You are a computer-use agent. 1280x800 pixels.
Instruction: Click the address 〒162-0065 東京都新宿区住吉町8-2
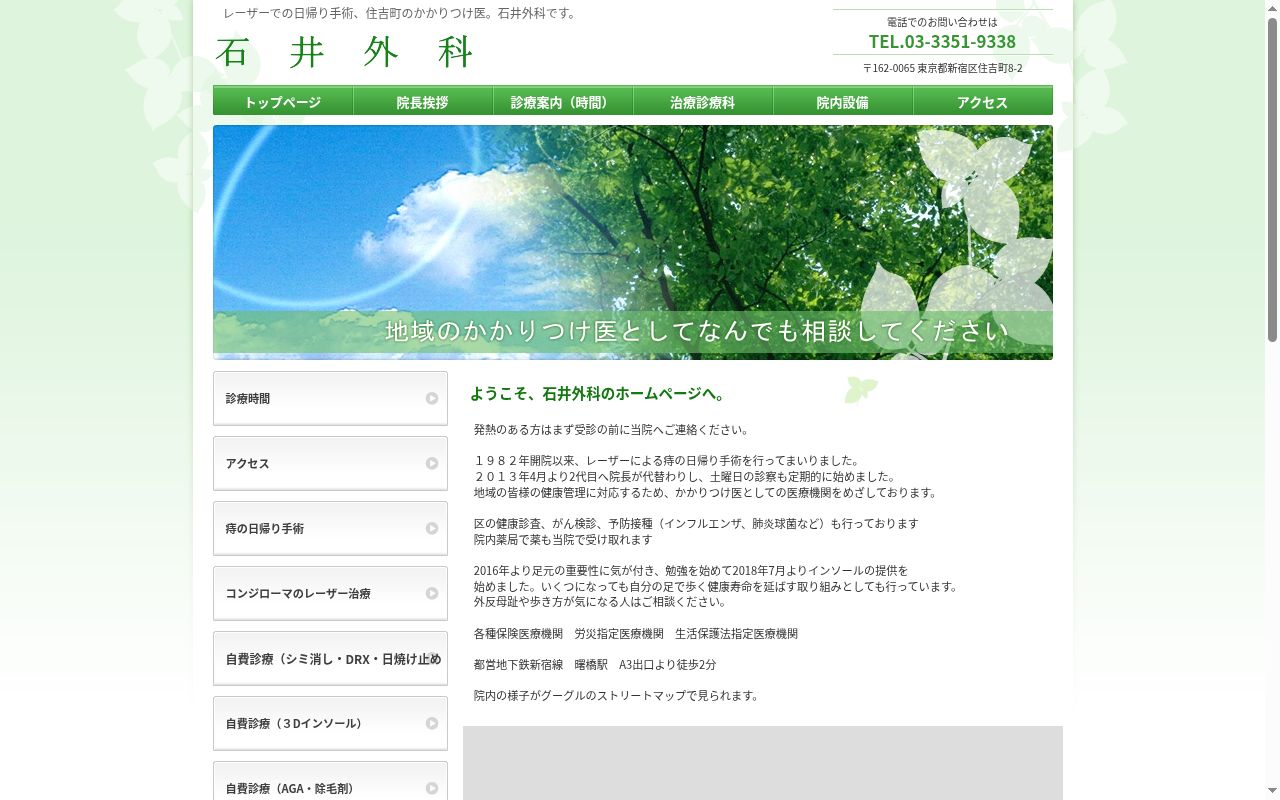point(942,68)
